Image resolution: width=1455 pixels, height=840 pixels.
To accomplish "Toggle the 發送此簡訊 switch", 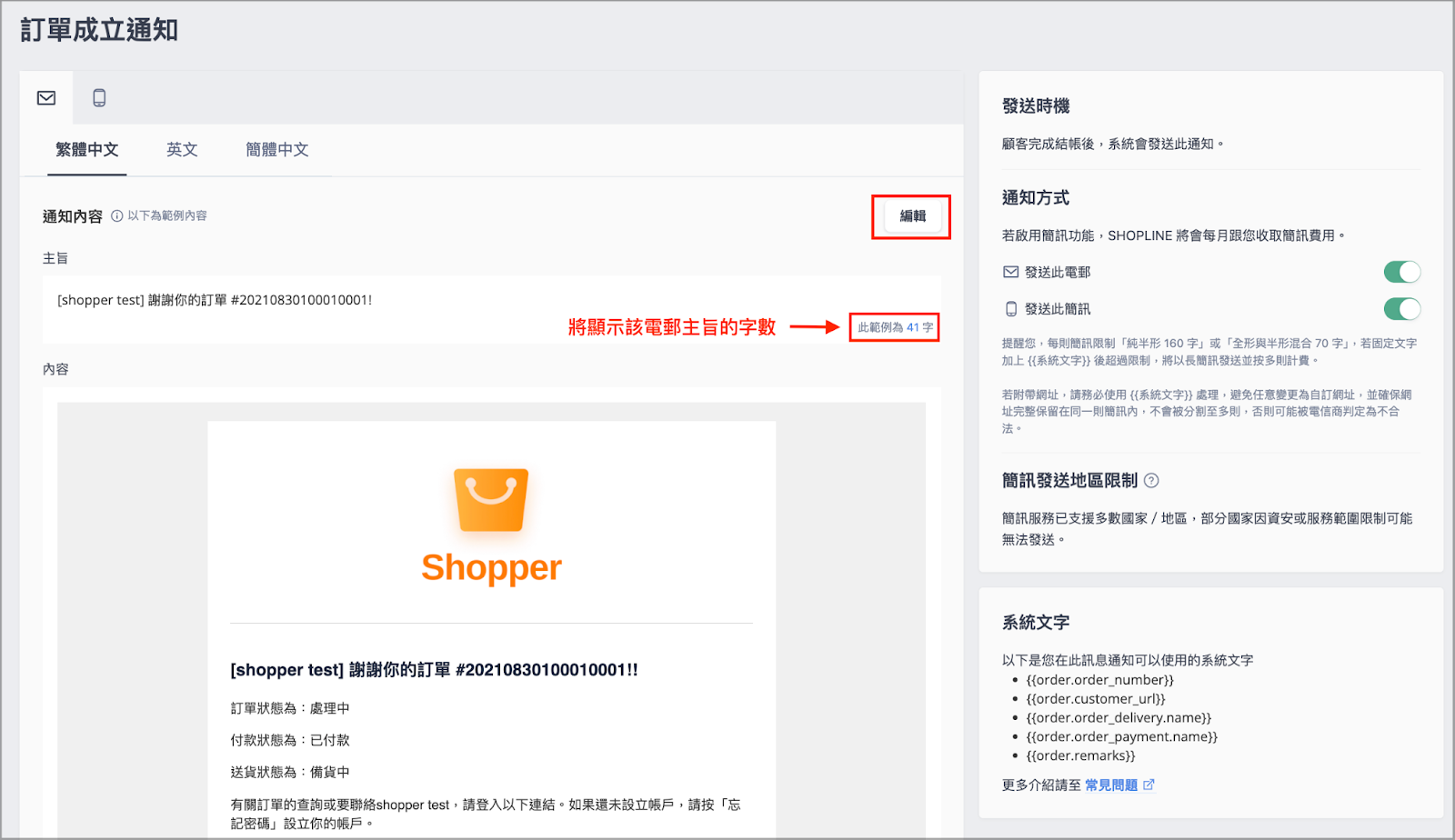I will coord(1401,309).
